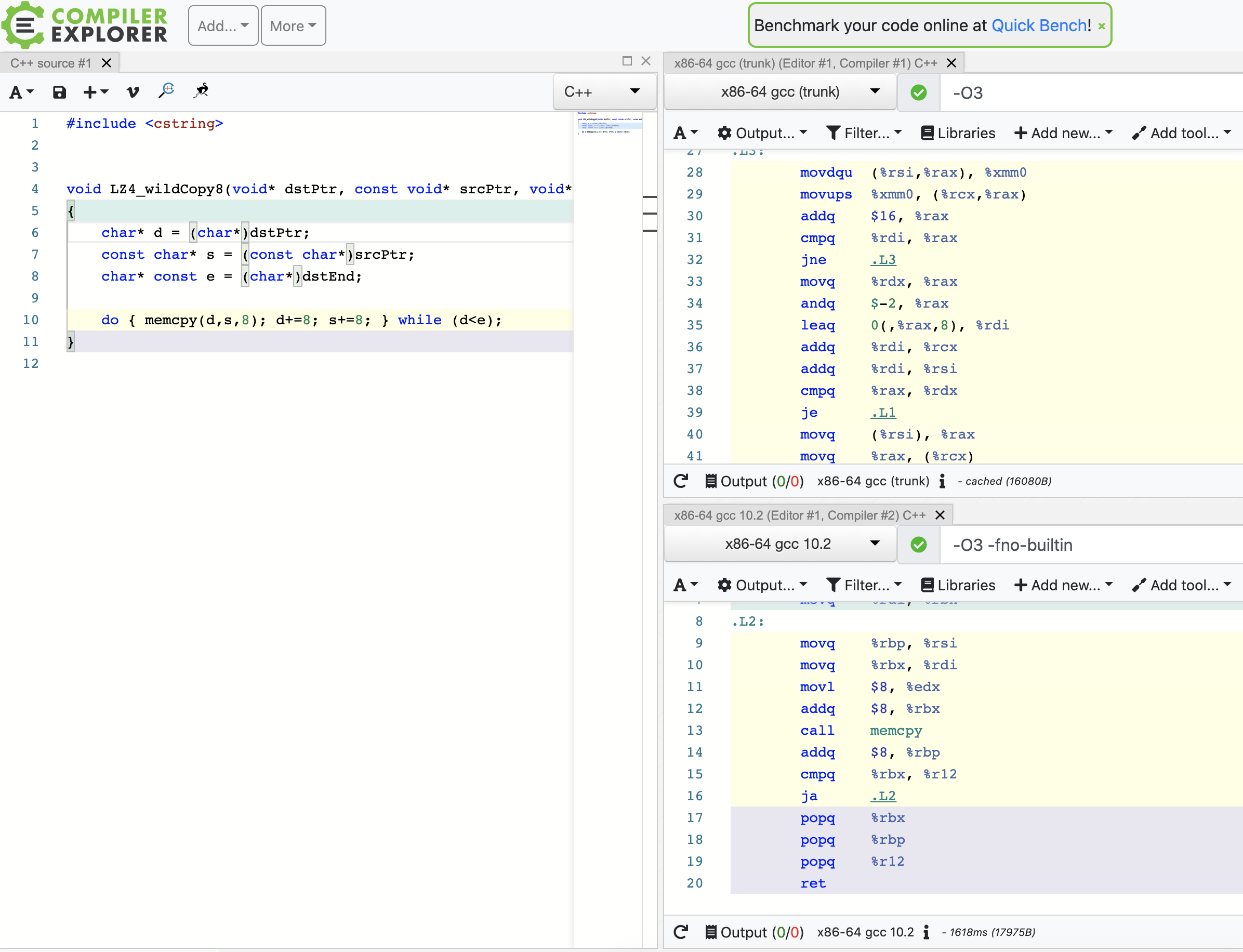This screenshot has width=1243, height=952.
Task: Click the gcc 10.2 compiler info icon
Action: click(x=927, y=932)
